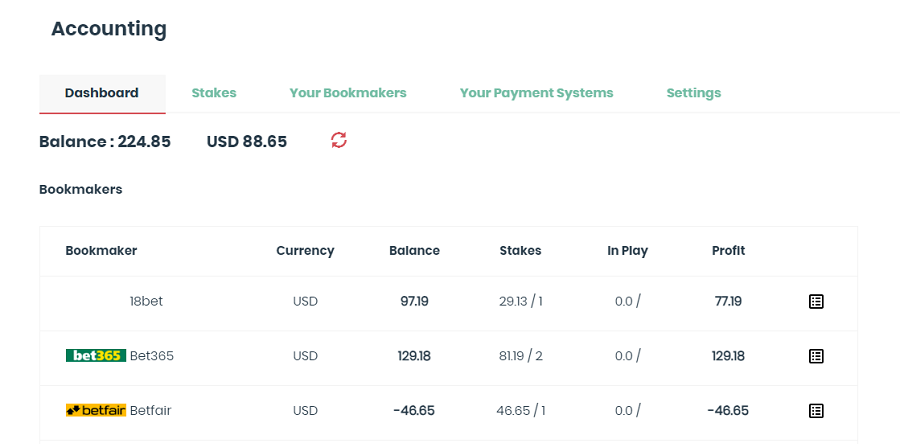Click the Balance column header
This screenshot has width=900, height=444.
click(414, 251)
